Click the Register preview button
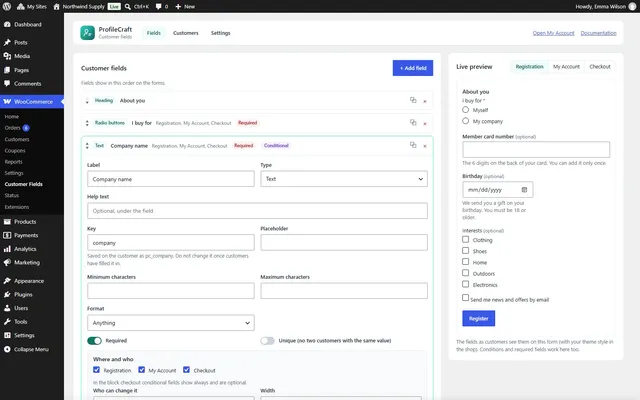 [478, 318]
